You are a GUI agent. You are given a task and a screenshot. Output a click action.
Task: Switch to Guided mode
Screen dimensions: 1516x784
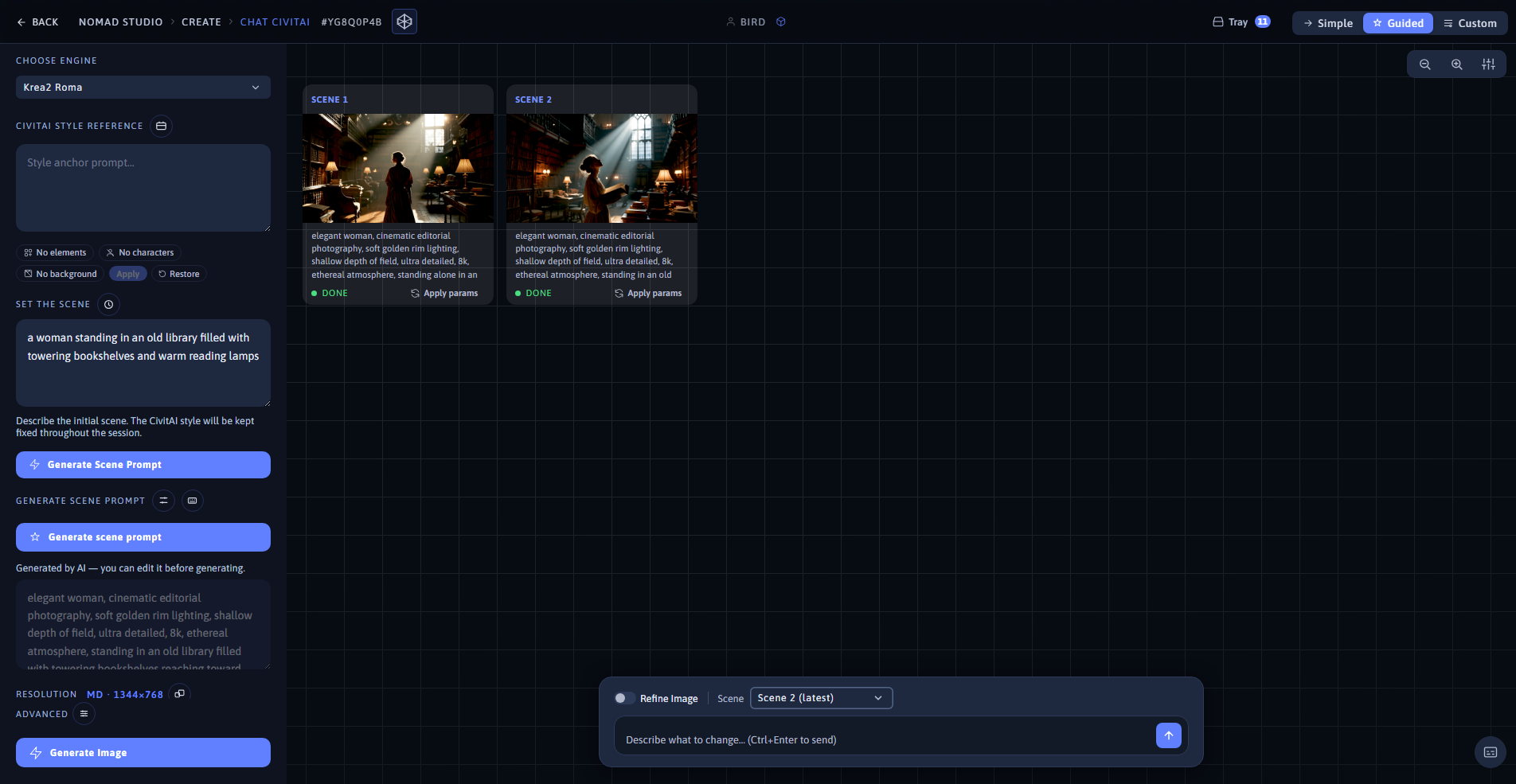pos(1398,23)
